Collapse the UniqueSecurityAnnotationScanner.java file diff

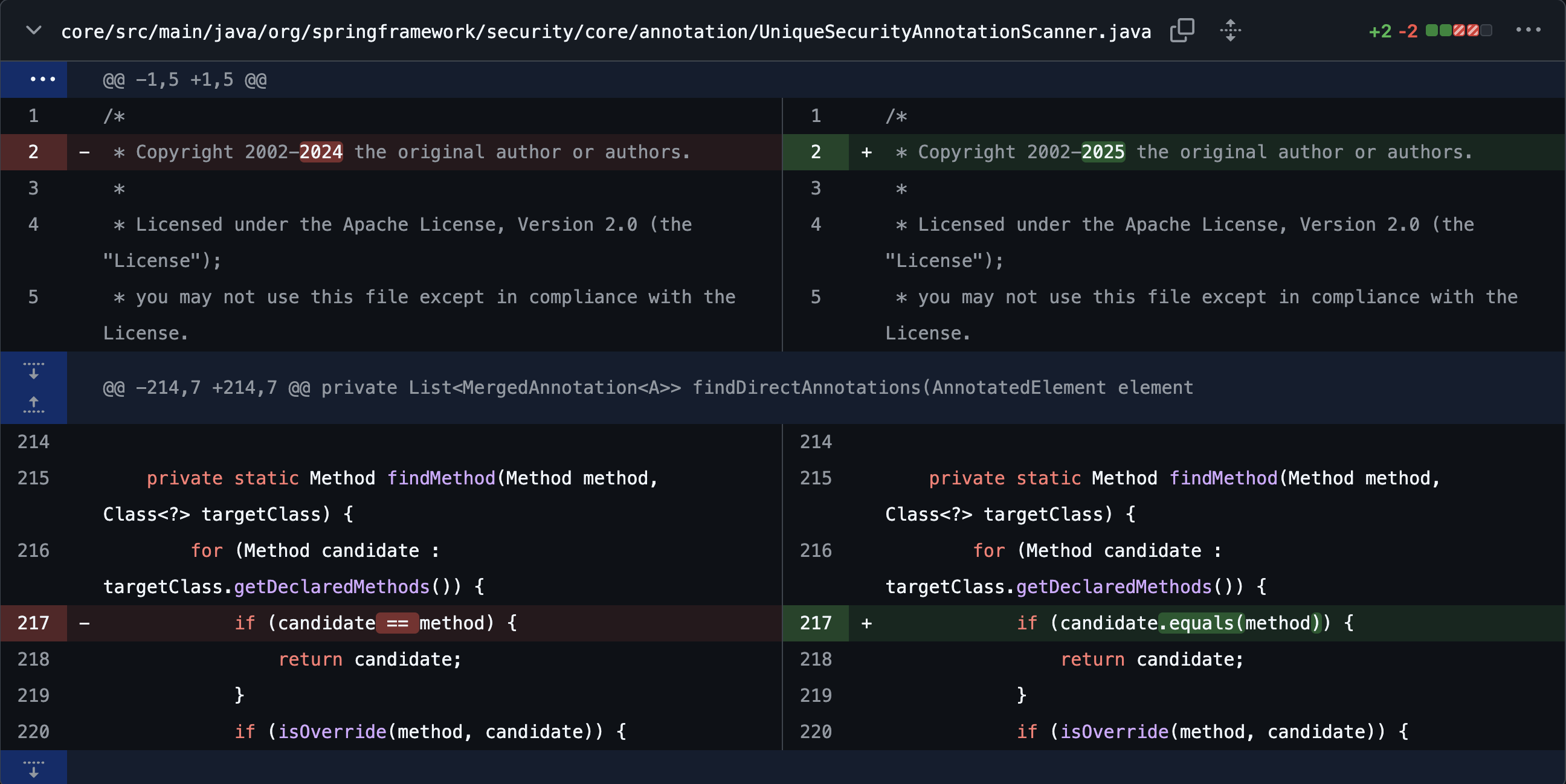click(34, 30)
